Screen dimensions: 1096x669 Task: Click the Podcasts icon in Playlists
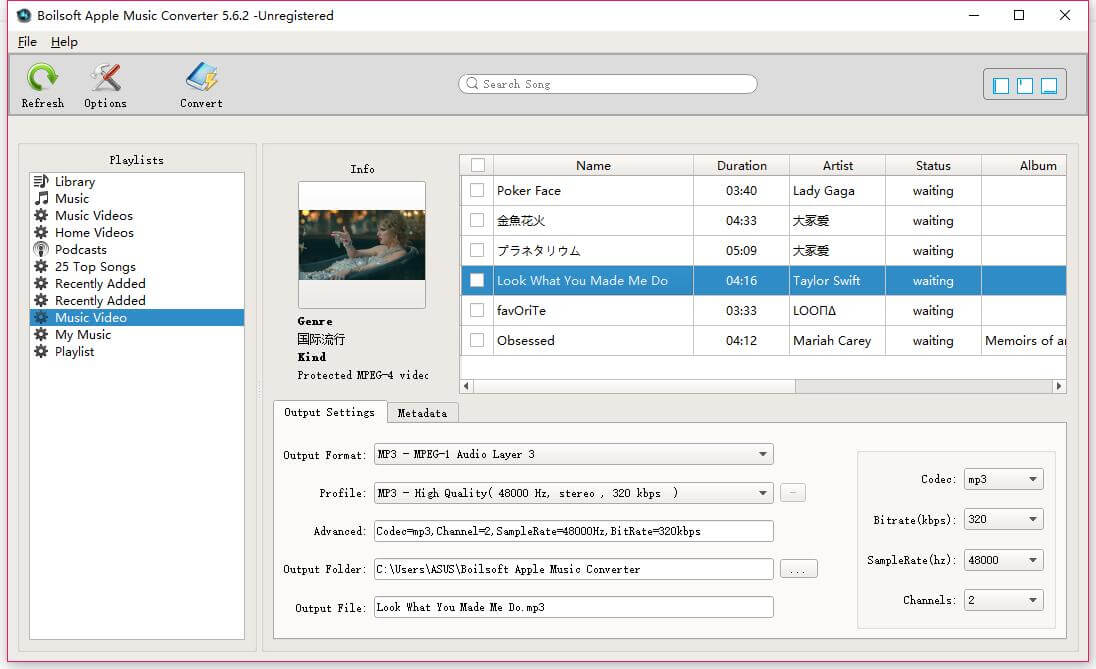[41, 250]
